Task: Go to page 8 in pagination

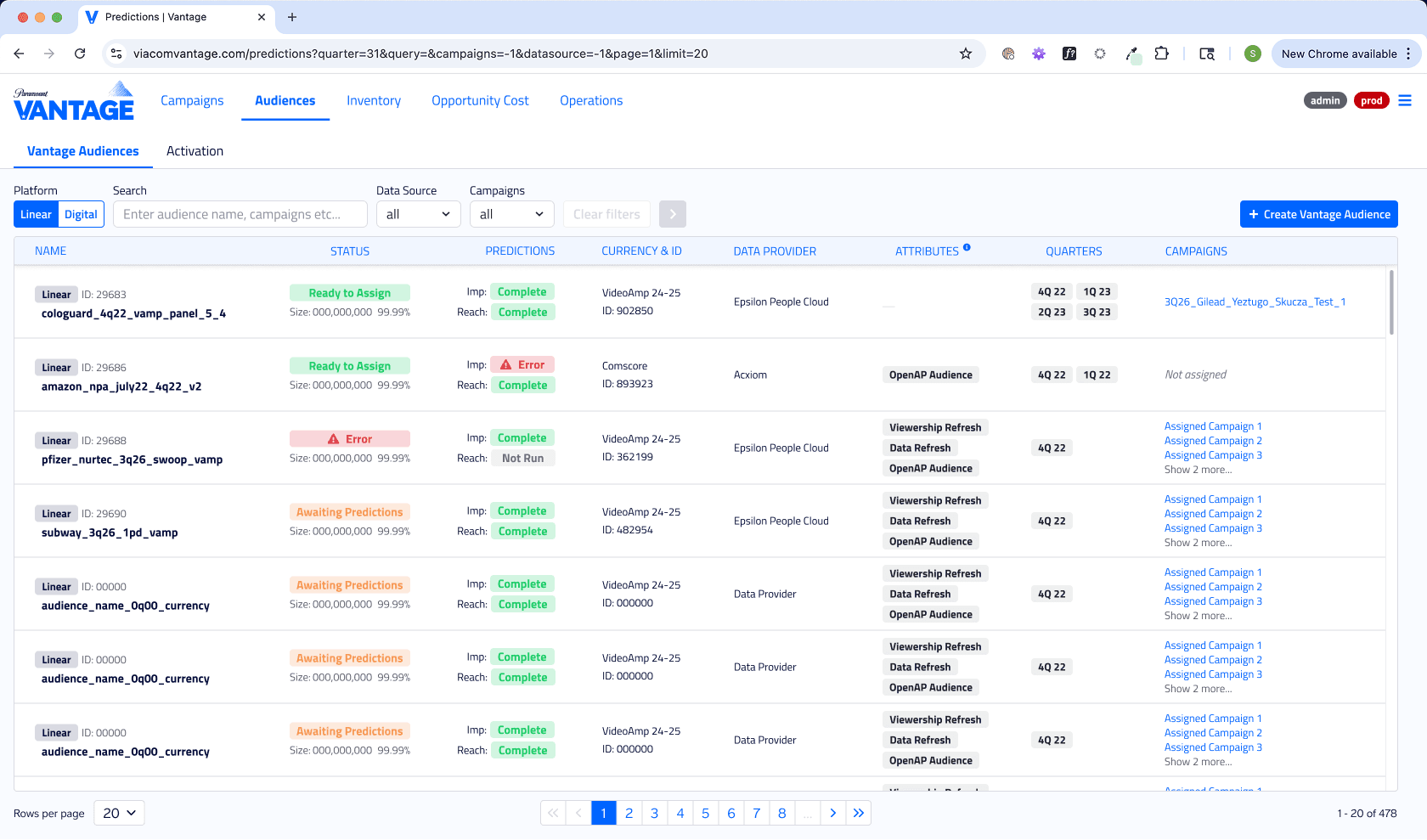Action: click(782, 813)
